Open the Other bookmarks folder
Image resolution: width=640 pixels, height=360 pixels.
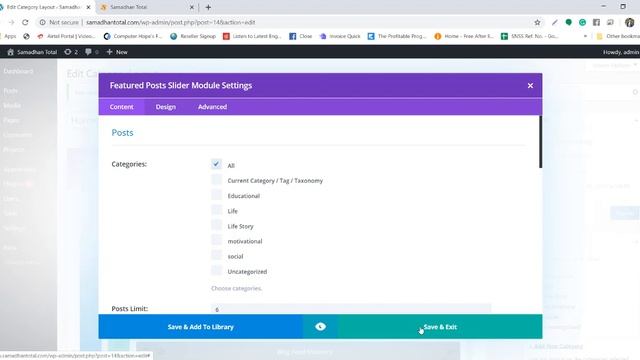[618, 36]
